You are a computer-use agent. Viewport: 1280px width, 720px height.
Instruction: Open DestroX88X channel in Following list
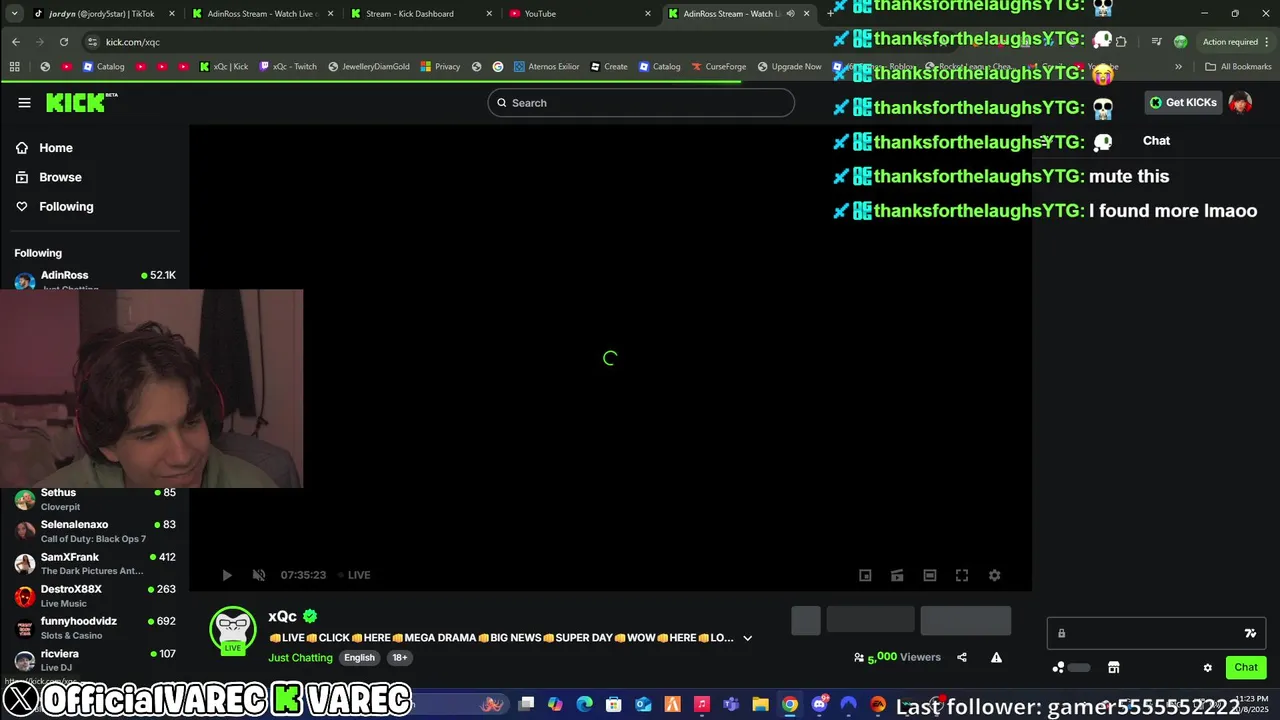[x=95, y=596]
